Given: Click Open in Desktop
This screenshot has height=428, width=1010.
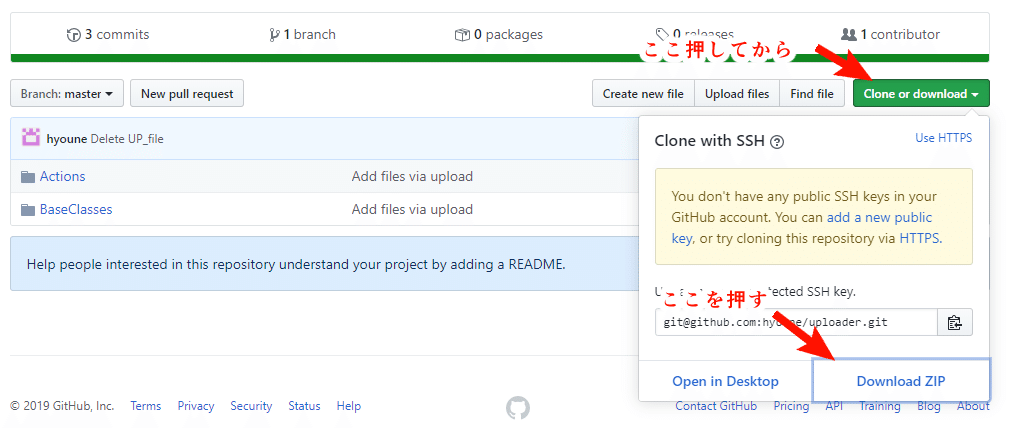Looking at the screenshot, I should (x=725, y=381).
